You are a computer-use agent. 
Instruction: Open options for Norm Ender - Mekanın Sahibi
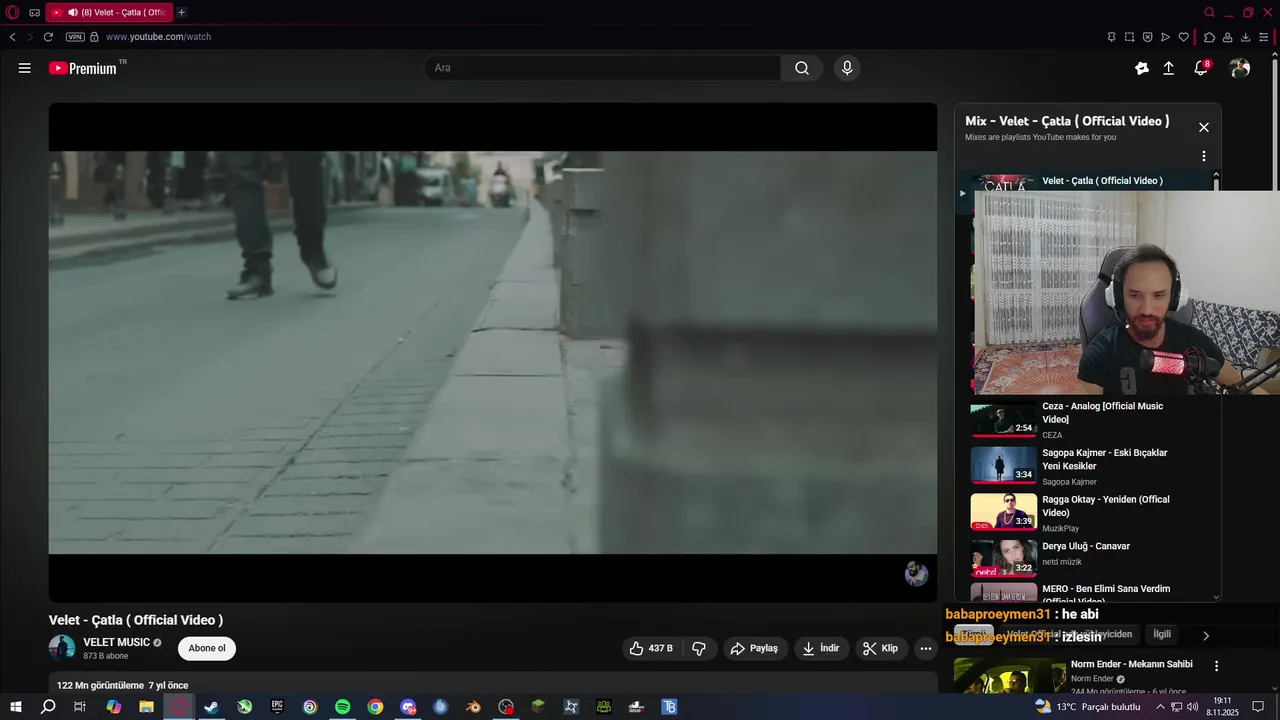(x=1216, y=666)
